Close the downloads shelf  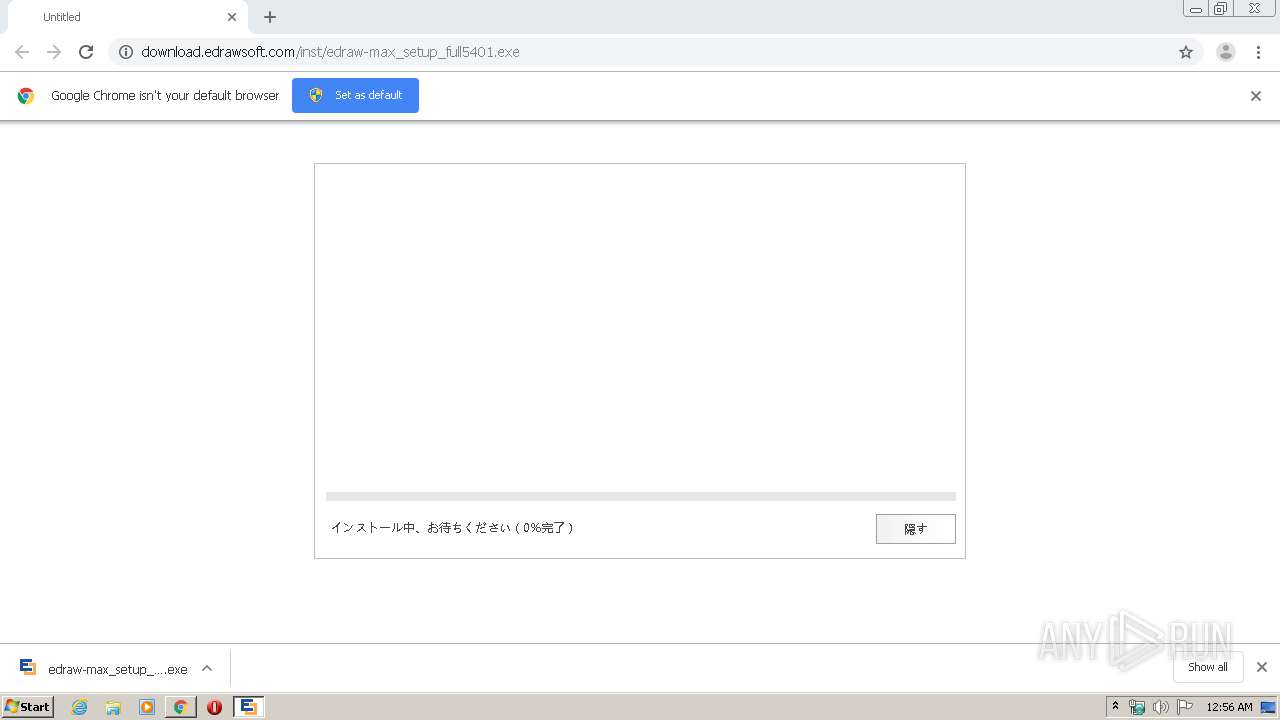point(1262,667)
